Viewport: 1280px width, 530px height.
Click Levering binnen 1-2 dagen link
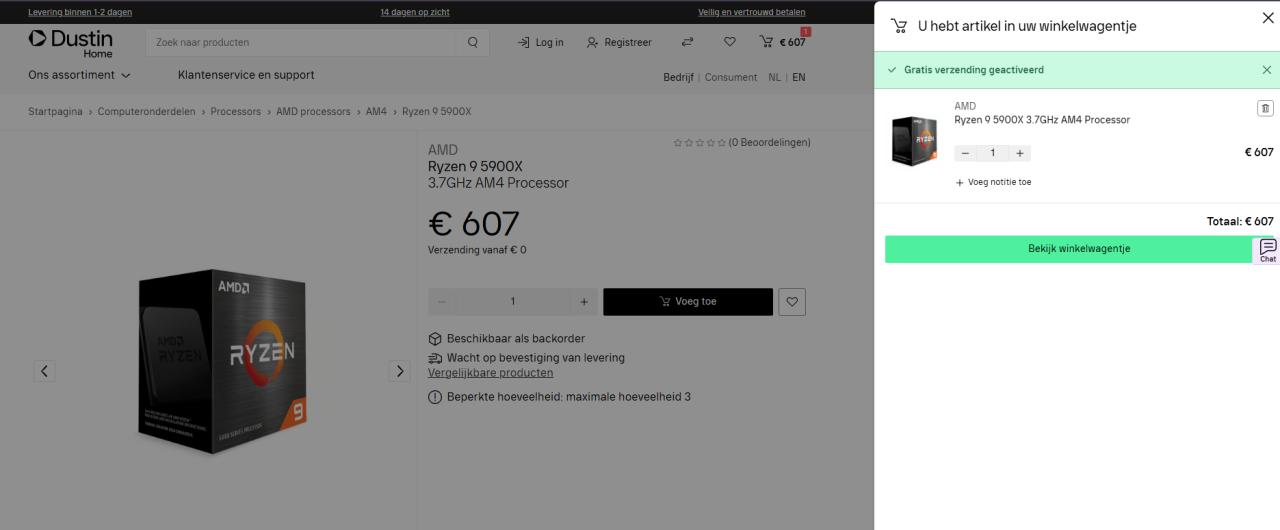click(x=80, y=12)
